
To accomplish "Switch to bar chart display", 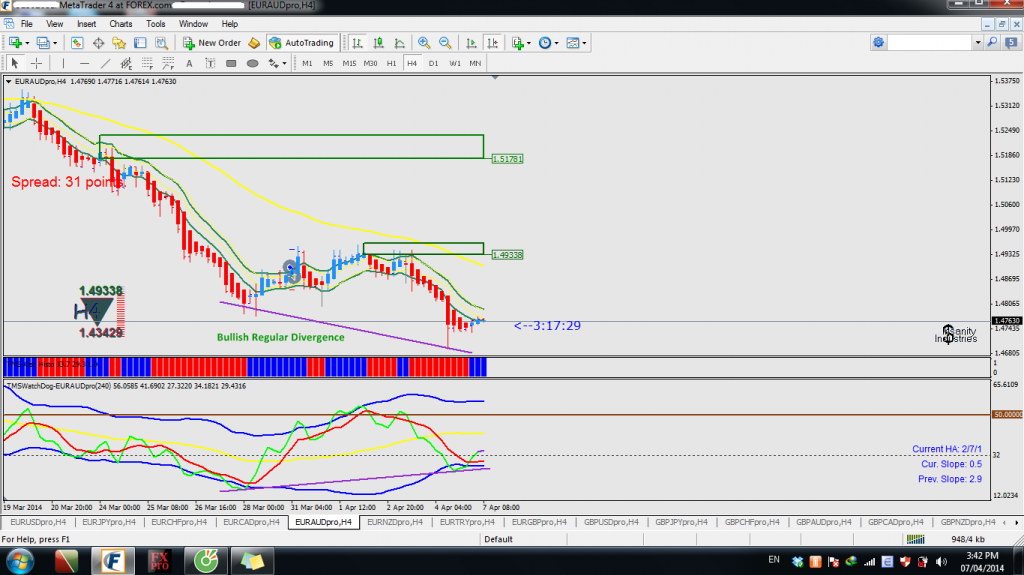I will [x=357, y=42].
